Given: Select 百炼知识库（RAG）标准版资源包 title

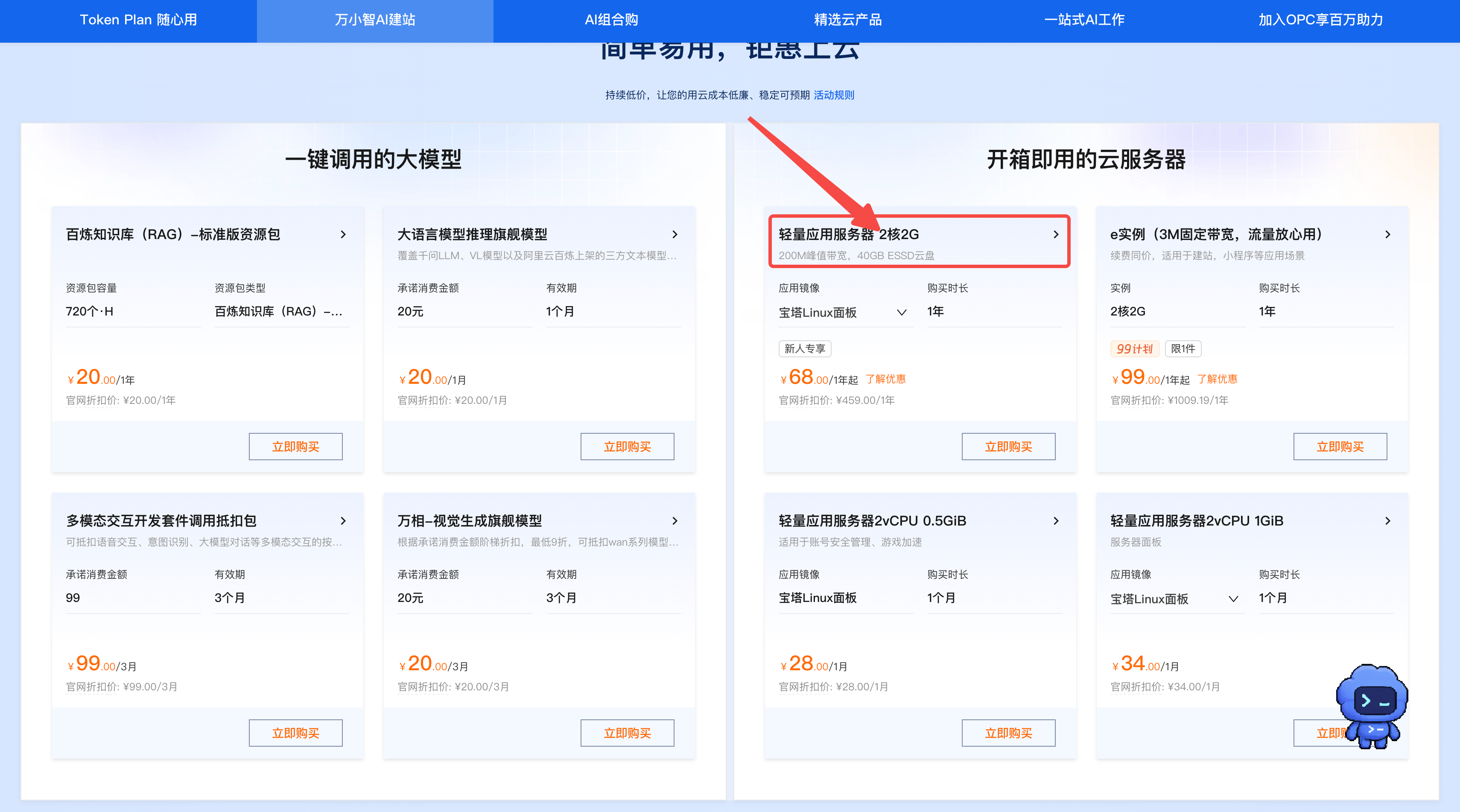Looking at the screenshot, I should [173, 234].
